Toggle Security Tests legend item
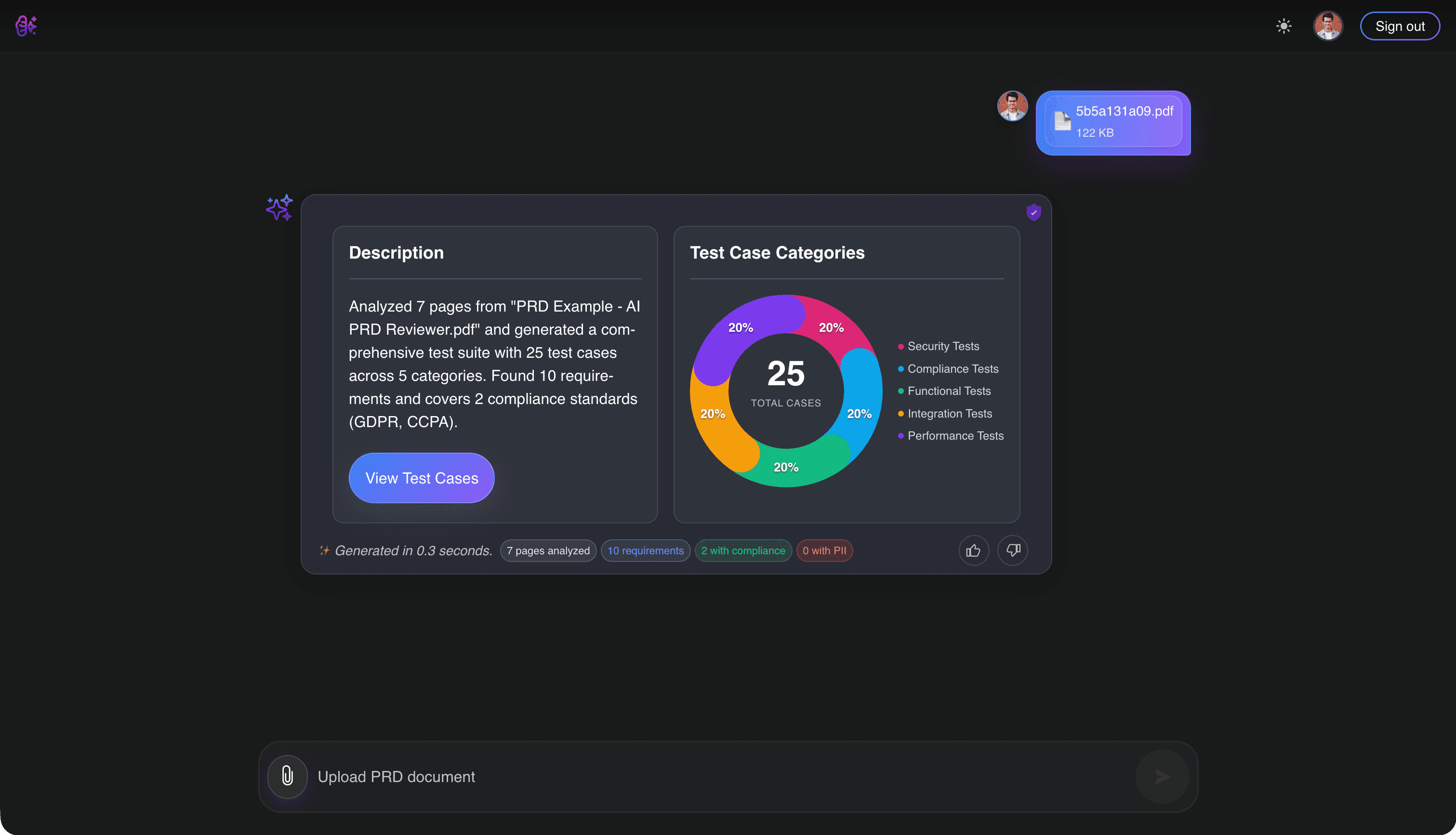The width and height of the screenshot is (1456, 835). (x=939, y=346)
